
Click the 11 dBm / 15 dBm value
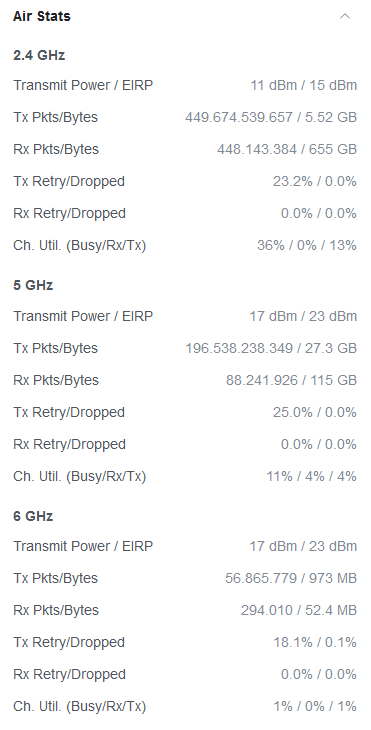304,86
